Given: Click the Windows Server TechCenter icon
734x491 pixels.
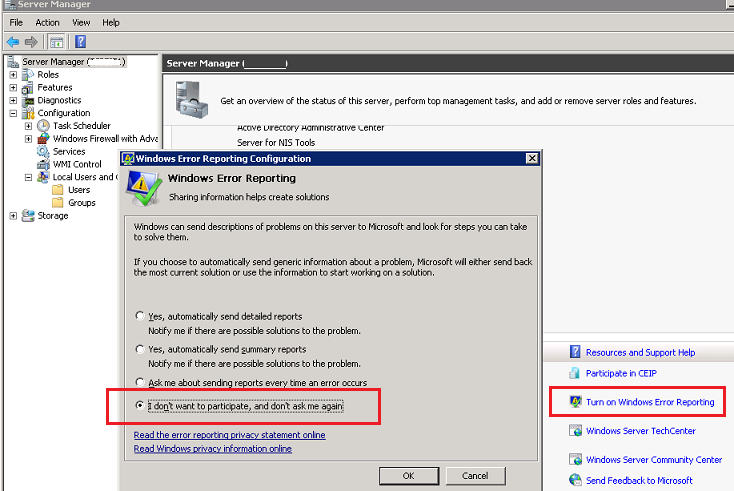Looking at the screenshot, I should tap(575, 431).
